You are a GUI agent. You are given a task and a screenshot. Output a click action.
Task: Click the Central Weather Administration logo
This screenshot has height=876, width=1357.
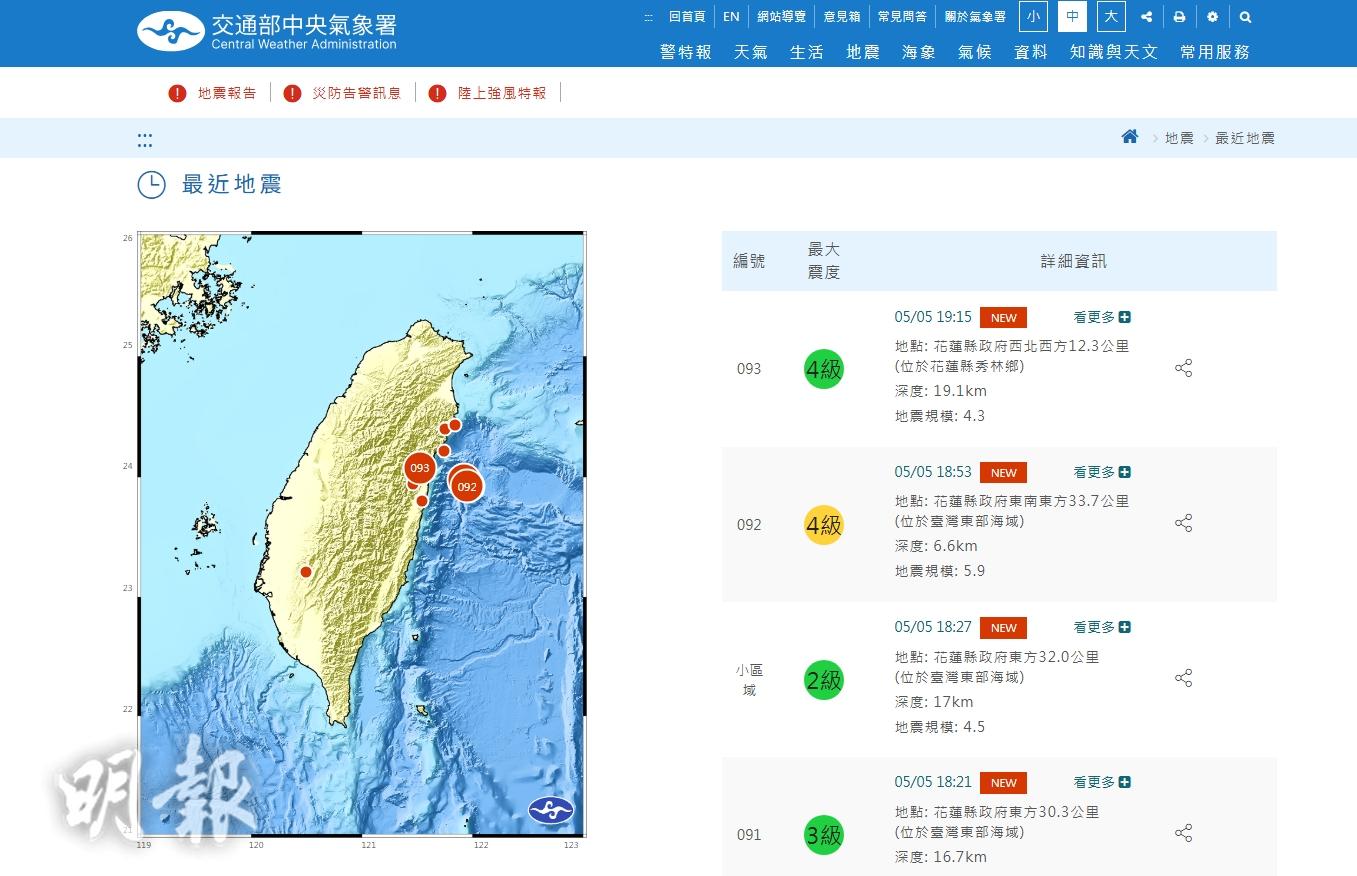click(x=267, y=31)
